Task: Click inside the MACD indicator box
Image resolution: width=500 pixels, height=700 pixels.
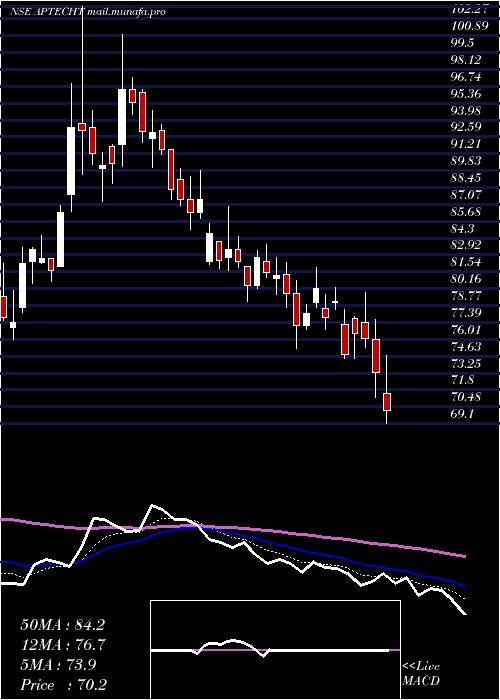Action: point(275,650)
